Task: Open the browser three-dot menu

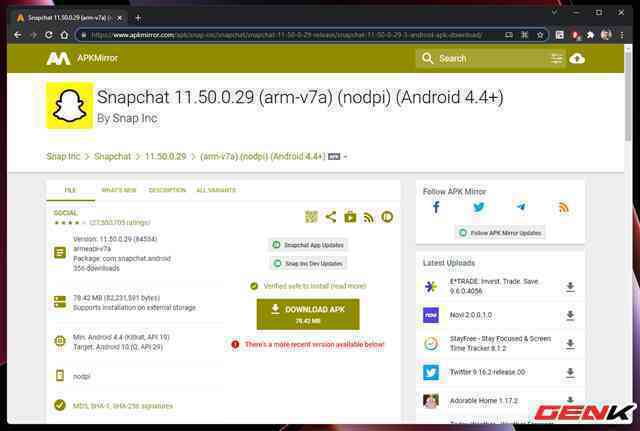Action: pos(622,35)
